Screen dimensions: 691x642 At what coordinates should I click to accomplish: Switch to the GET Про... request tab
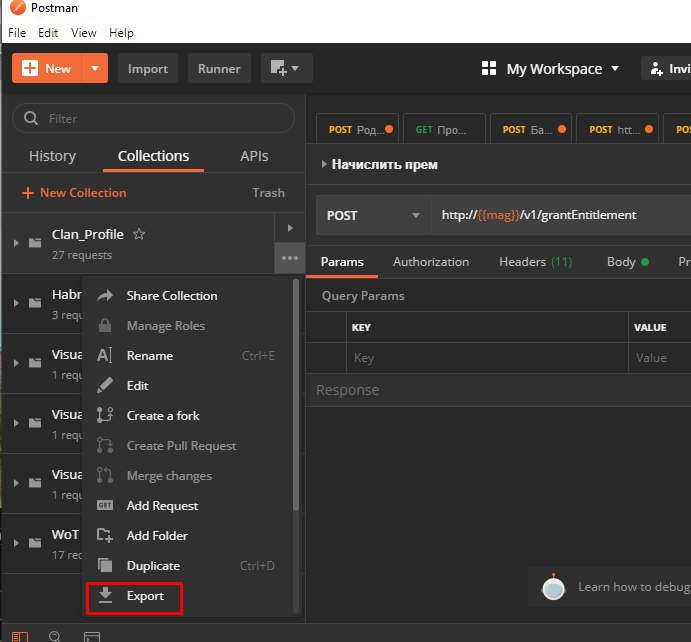444,129
